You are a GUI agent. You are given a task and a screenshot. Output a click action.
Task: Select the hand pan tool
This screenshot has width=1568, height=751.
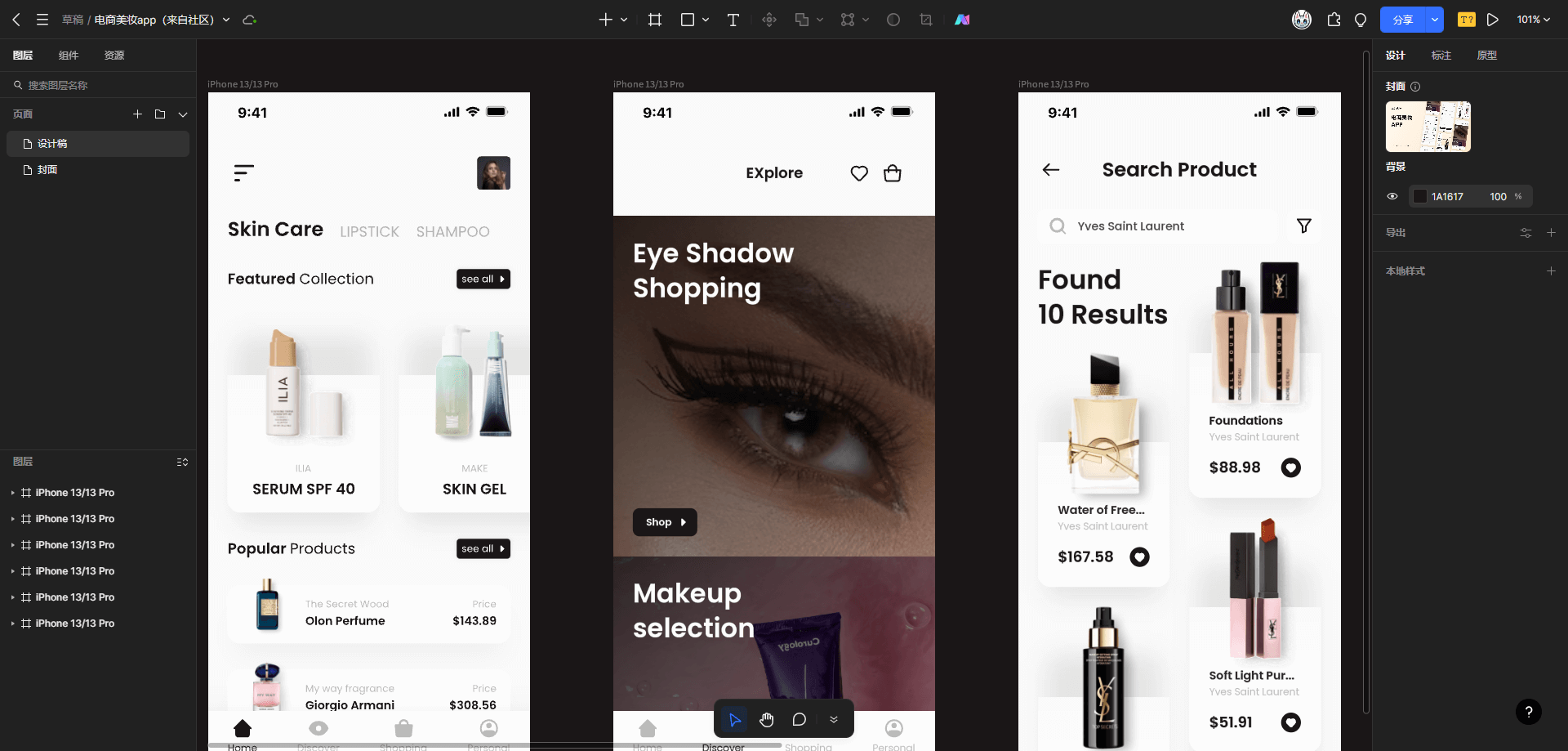tap(766, 719)
